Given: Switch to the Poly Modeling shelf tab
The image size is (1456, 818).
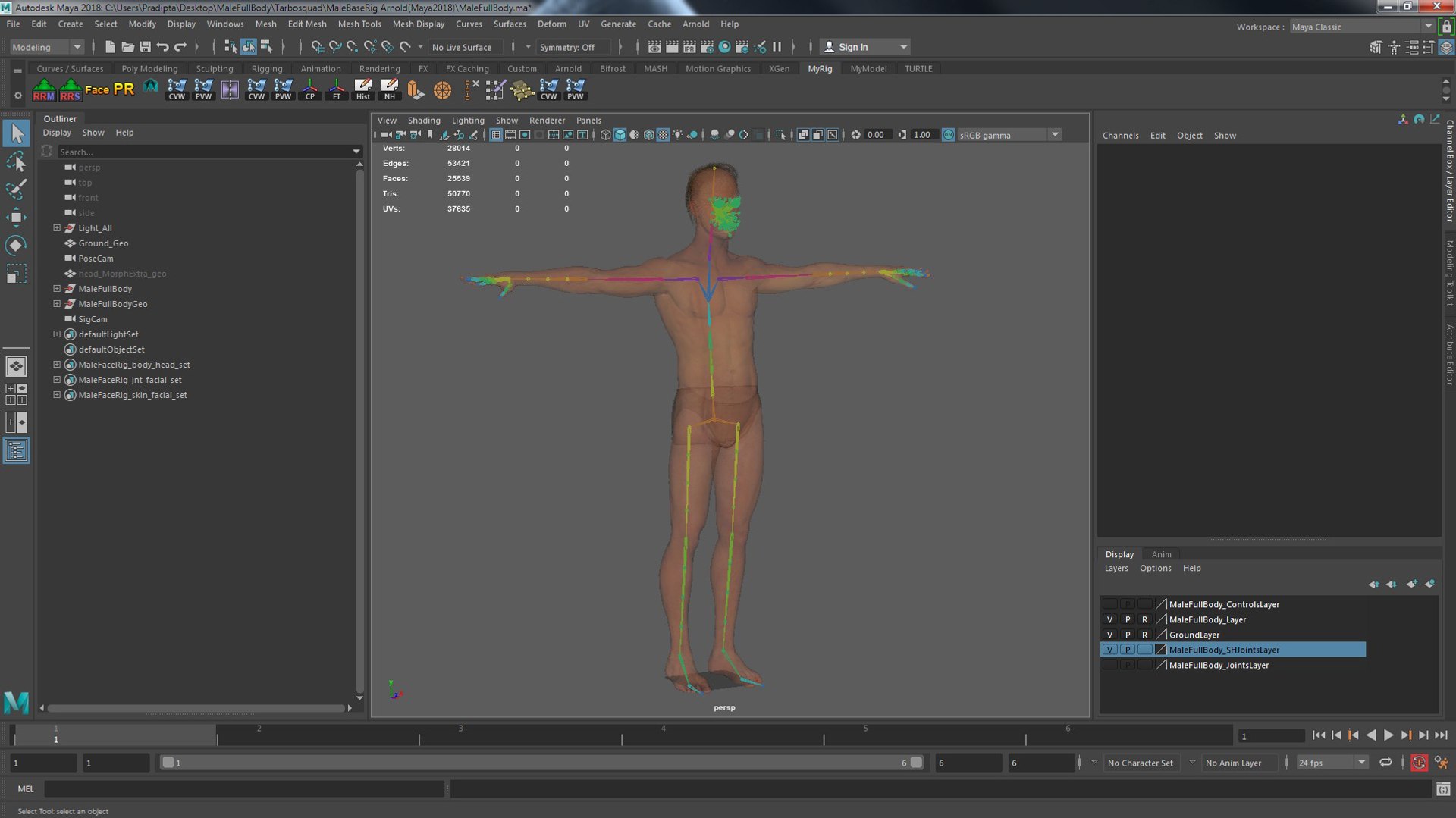Looking at the screenshot, I should click(149, 68).
